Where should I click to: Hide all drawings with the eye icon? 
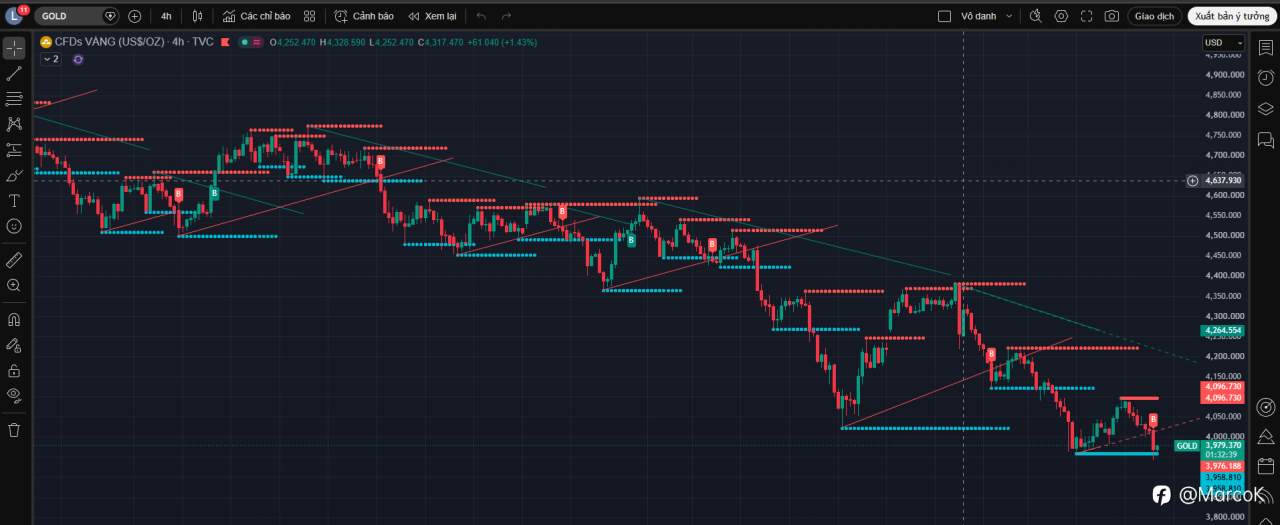tap(14, 395)
